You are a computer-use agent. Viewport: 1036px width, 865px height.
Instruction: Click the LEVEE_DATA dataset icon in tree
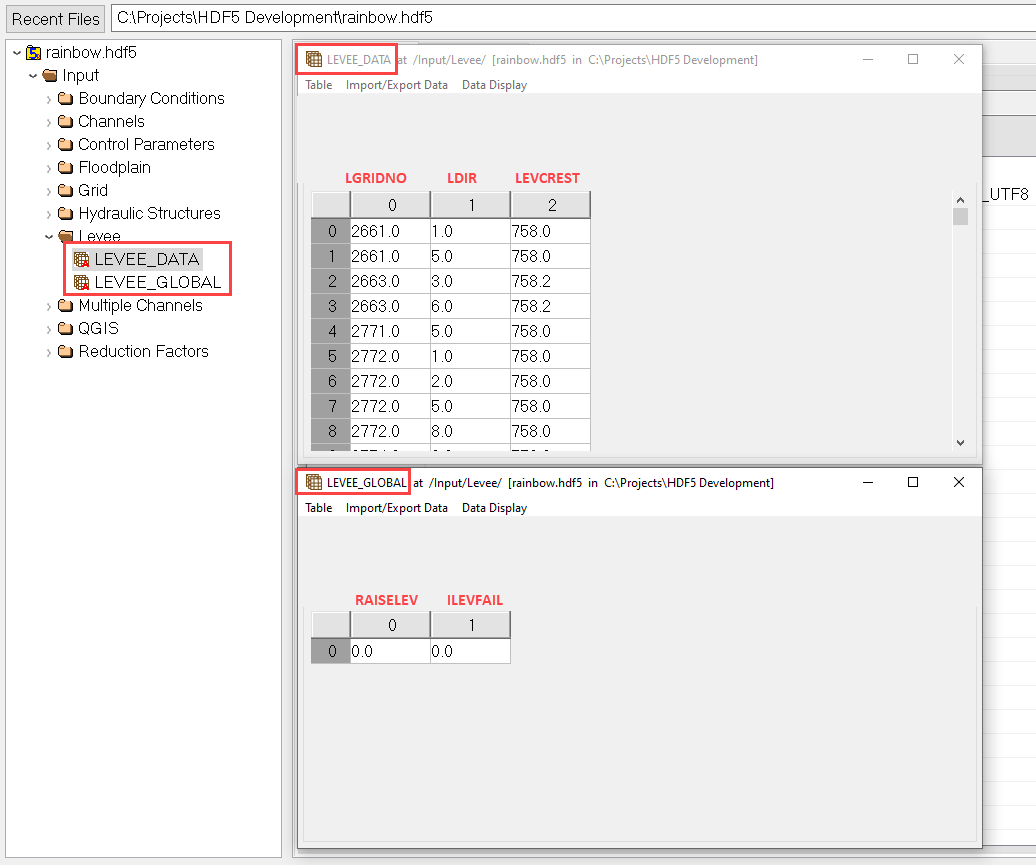[x=82, y=260]
